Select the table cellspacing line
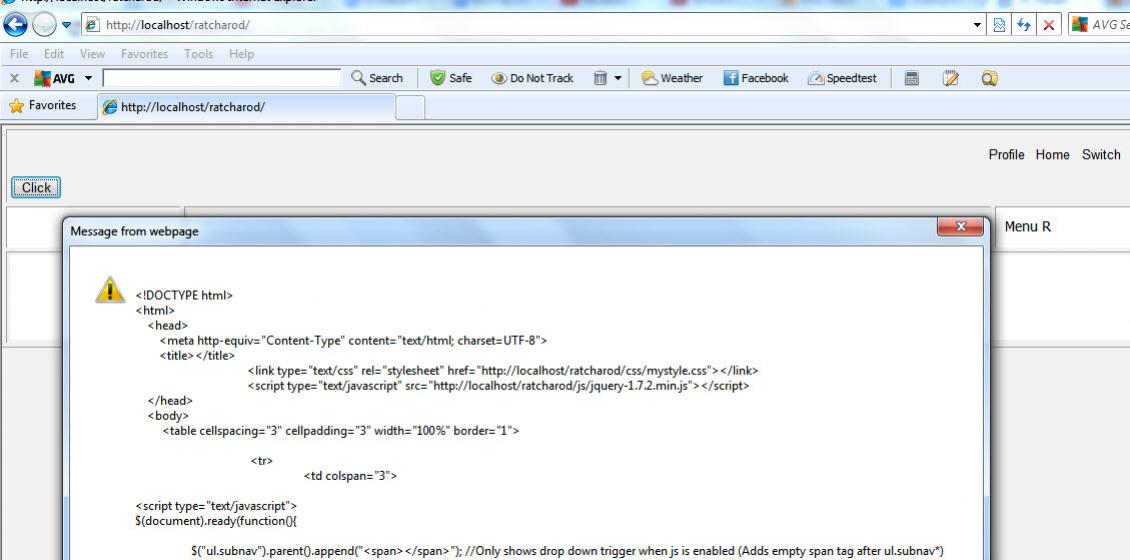Viewport: 1130px width, 560px height. [341, 431]
